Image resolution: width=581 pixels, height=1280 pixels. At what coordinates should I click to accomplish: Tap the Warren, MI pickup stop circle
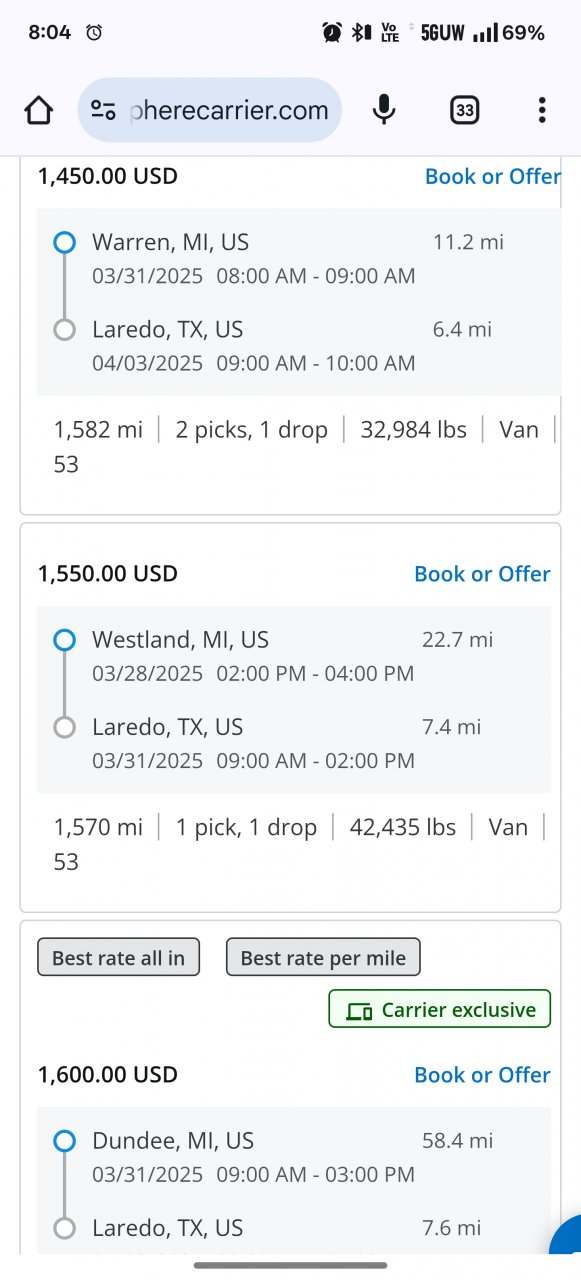64,242
